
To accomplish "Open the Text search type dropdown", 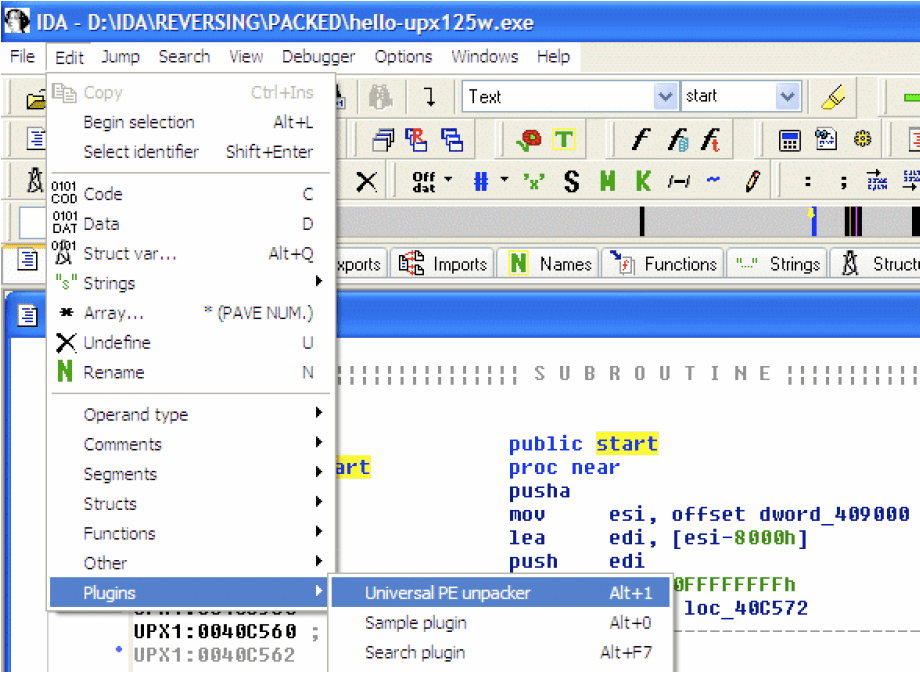I will [665, 96].
